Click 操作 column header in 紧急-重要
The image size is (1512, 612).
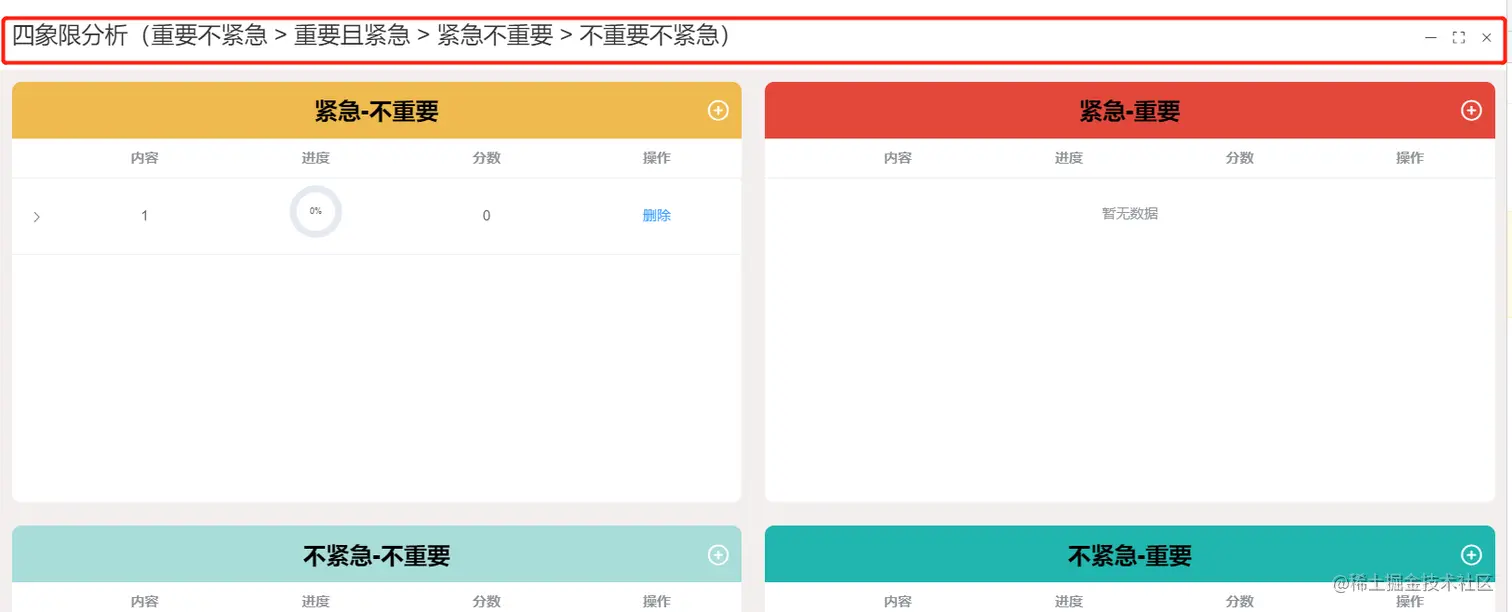pos(1410,158)
